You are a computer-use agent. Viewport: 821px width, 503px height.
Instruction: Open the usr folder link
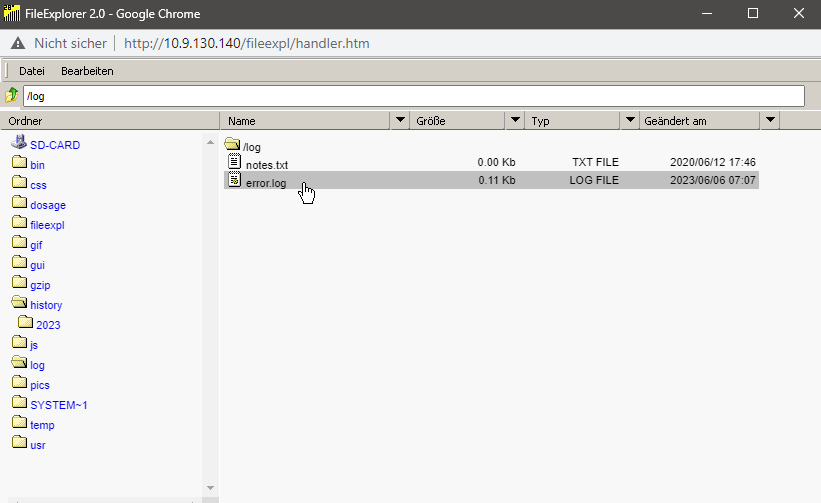[38, 445]
